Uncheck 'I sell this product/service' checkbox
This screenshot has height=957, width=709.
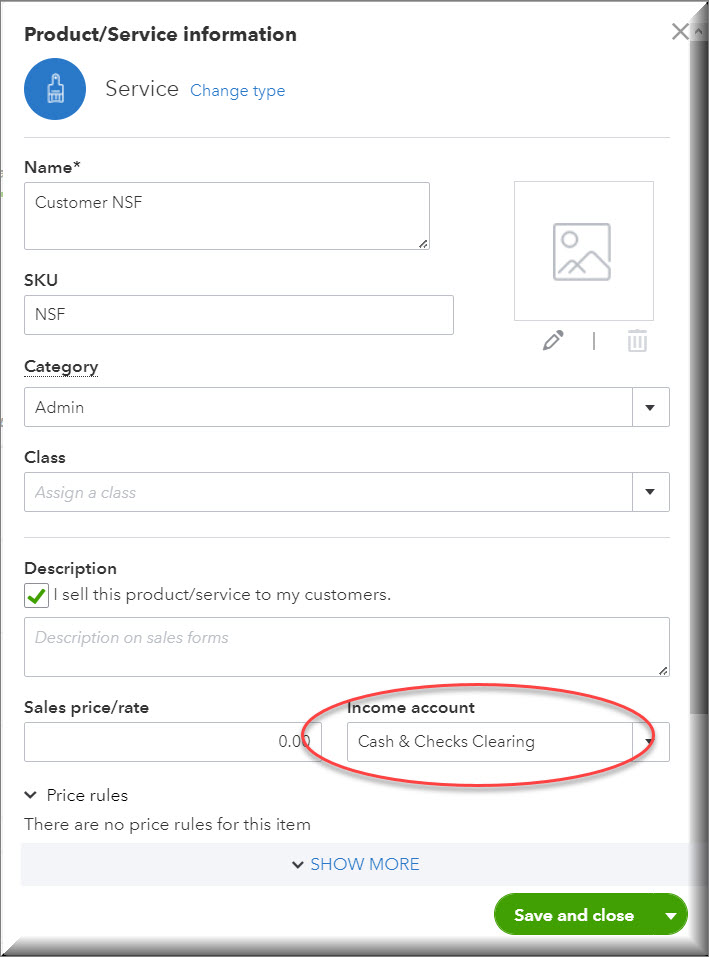[36, 596]
